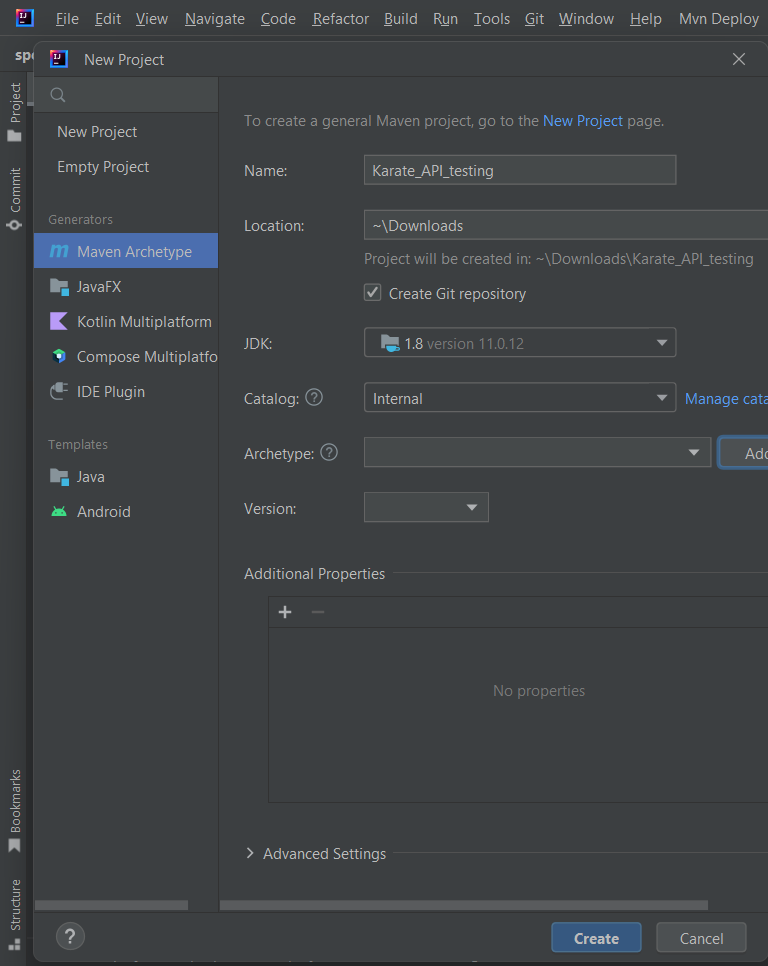Select the JavaFX generator
Screen dimensions: 768x966
pos(126,286)
